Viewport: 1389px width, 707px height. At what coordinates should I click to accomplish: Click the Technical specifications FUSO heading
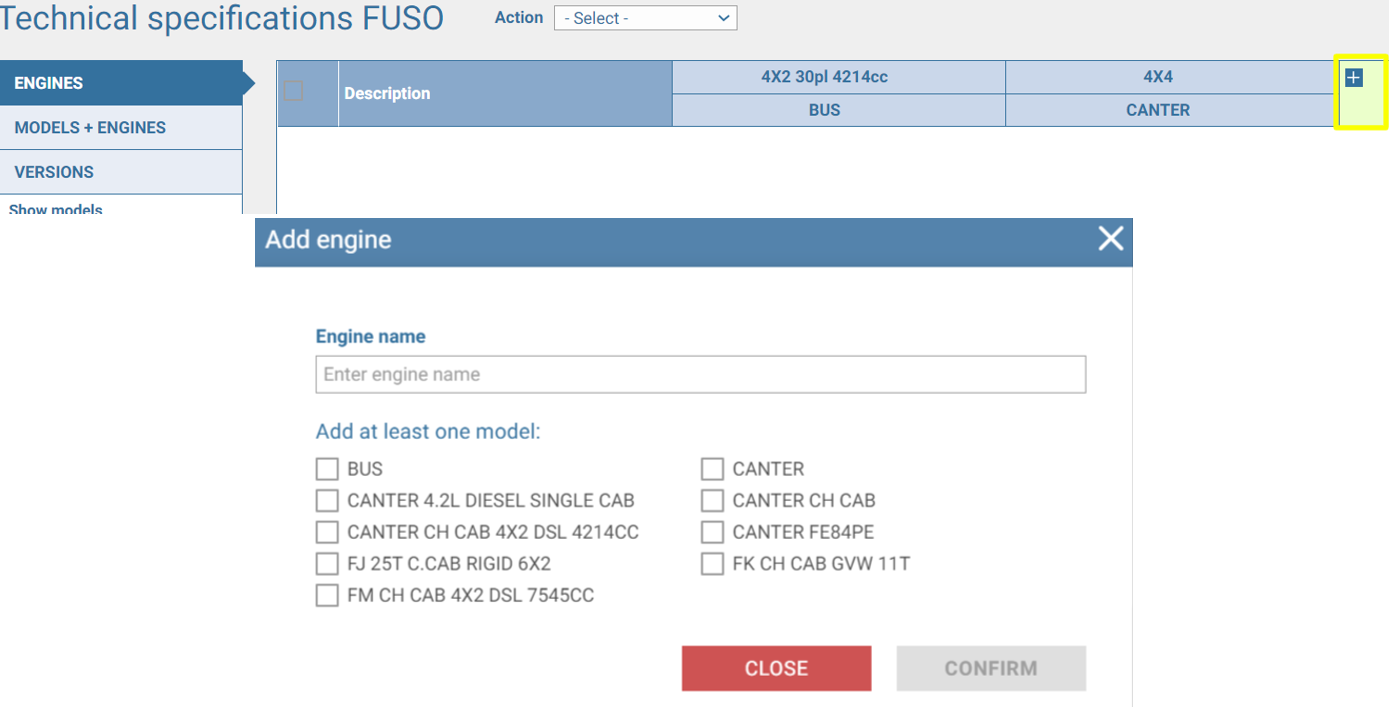coord(222,18)
